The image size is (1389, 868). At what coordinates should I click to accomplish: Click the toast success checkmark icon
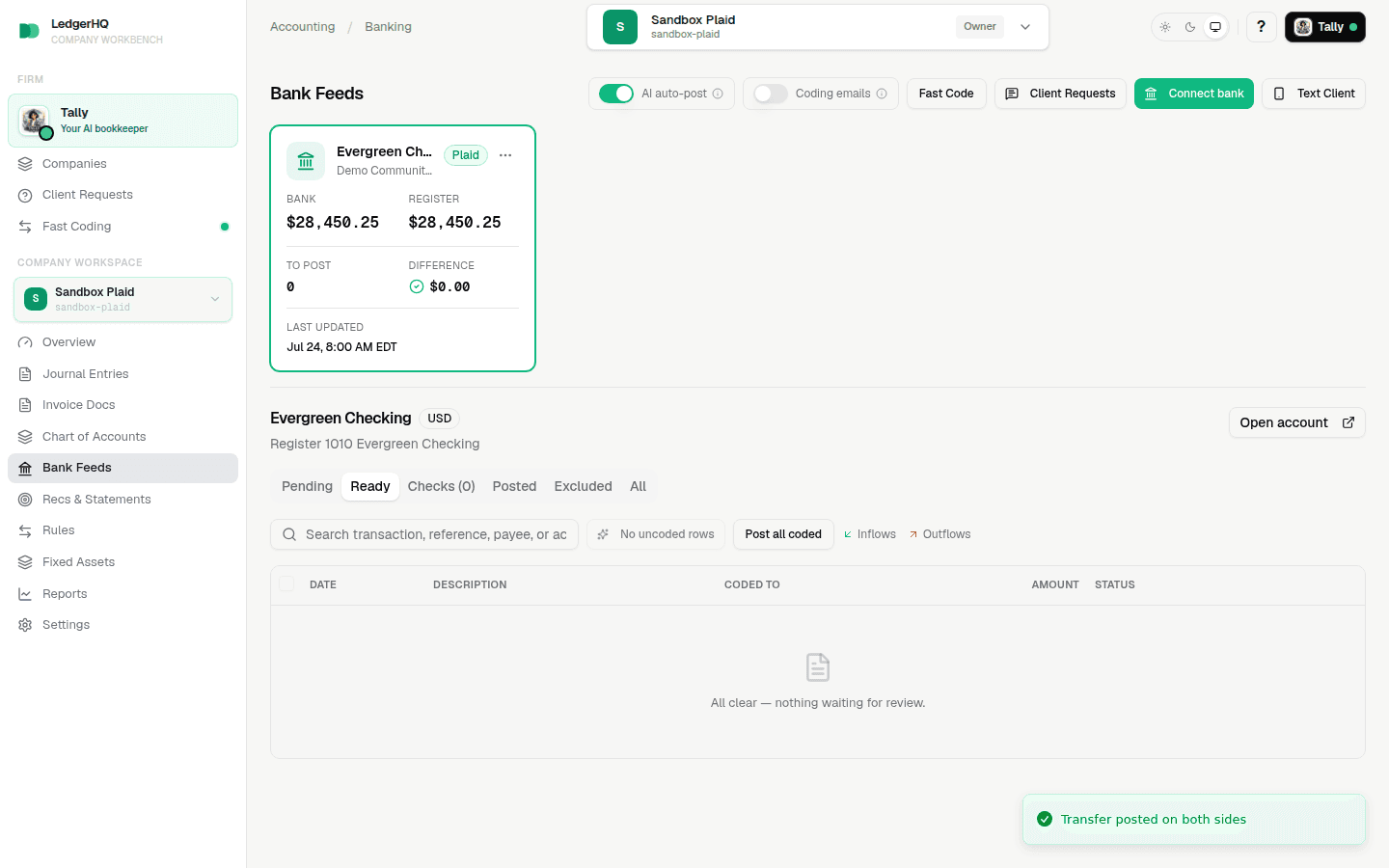pos(1045,819)
